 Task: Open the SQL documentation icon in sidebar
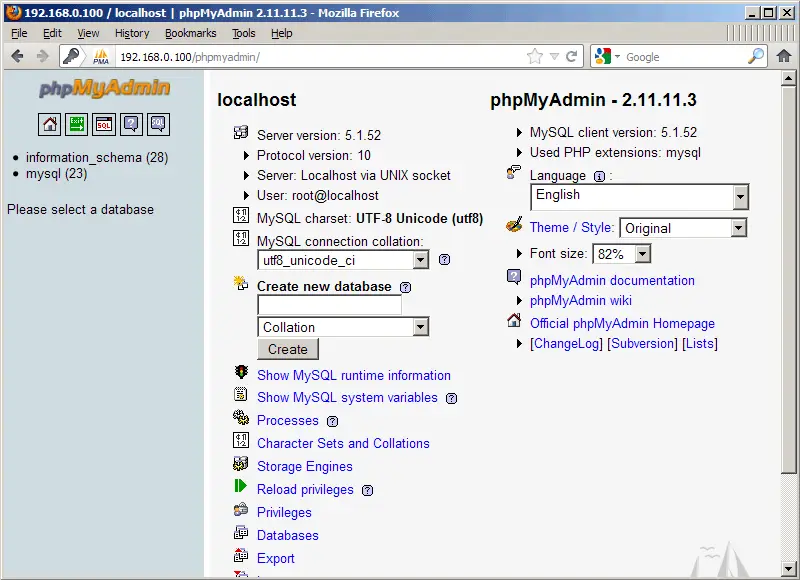[158, 124]
